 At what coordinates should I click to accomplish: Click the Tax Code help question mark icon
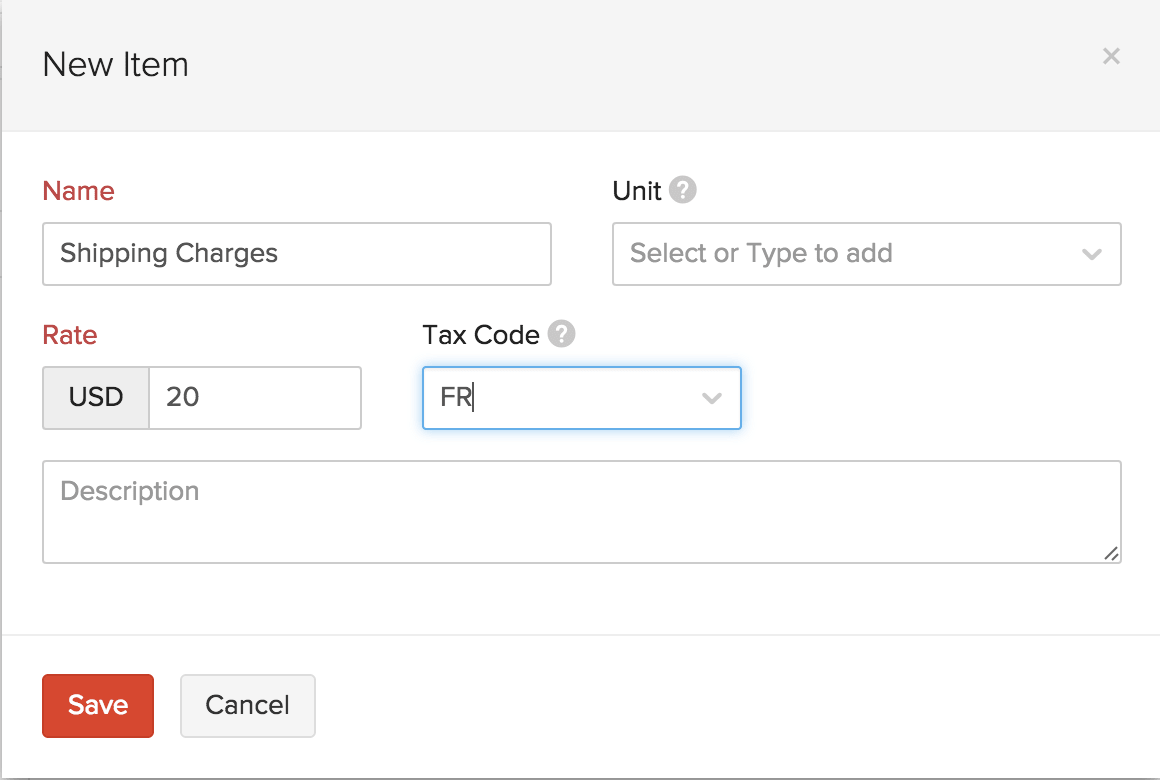[562, 334]
